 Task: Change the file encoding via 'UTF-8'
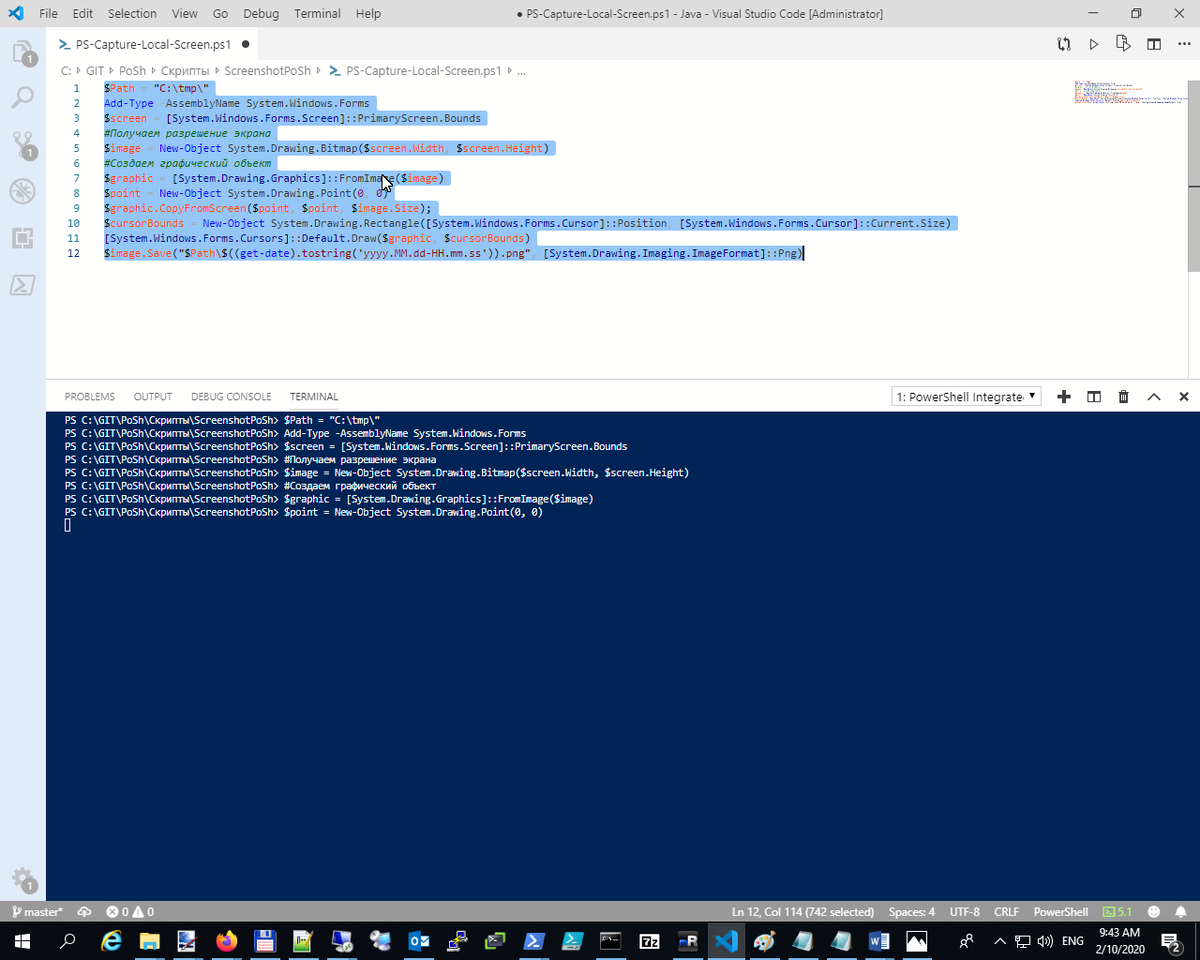tap(965, 912)
